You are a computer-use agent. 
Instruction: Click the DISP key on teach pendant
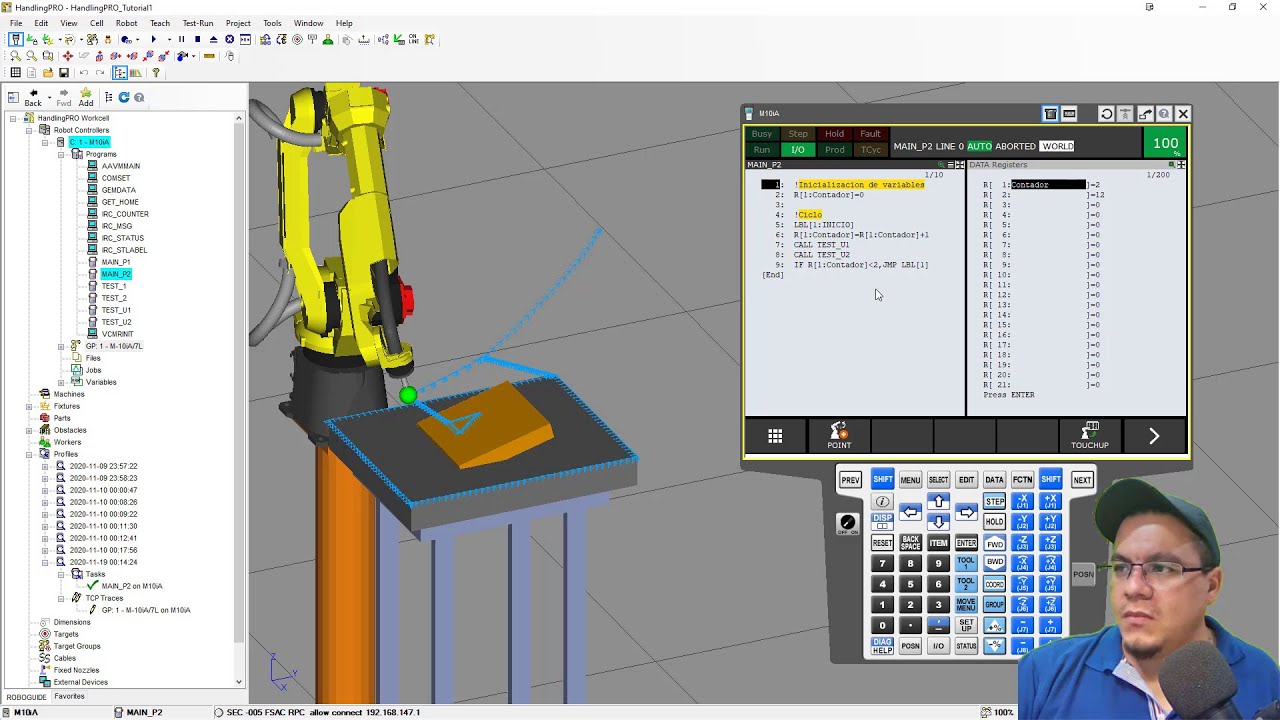pos(882,522)
